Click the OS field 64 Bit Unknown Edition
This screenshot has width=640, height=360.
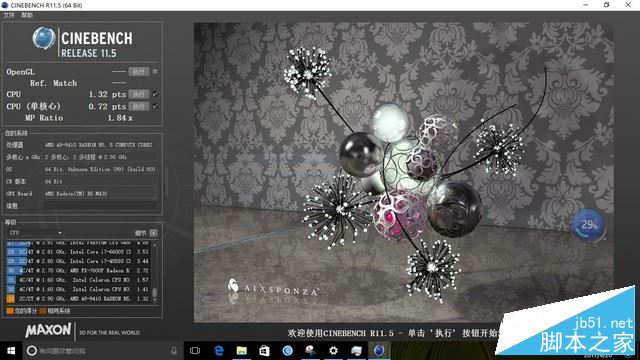[100, 169]
